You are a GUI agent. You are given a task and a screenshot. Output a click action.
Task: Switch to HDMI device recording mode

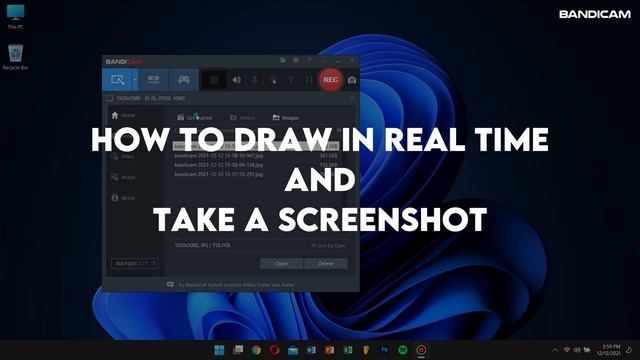153,80
